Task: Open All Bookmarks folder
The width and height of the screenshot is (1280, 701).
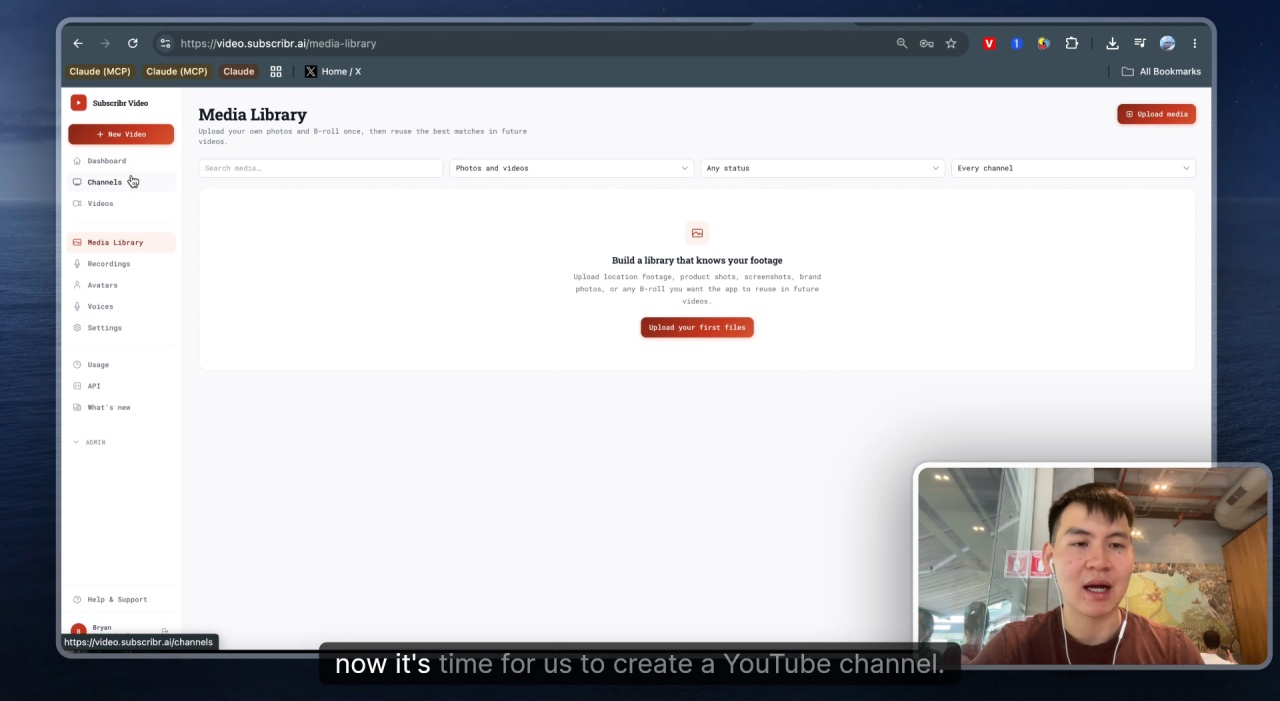Action: pos(1161,72)
